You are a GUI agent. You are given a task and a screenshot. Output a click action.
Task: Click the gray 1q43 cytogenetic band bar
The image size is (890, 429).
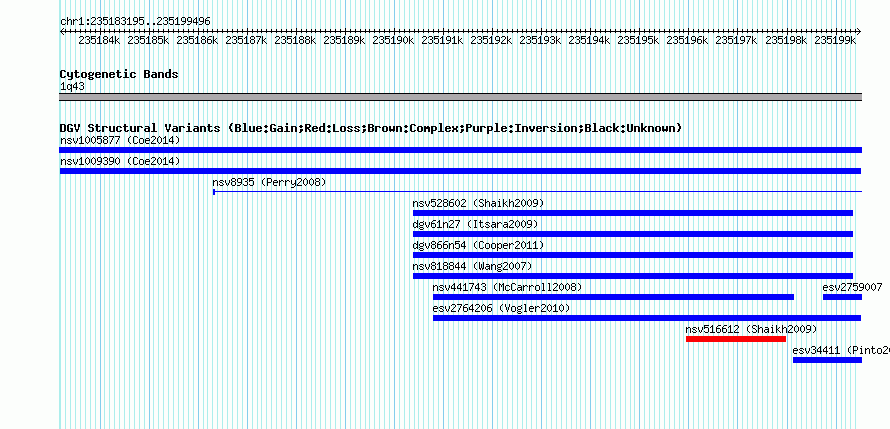pos(460,97)
